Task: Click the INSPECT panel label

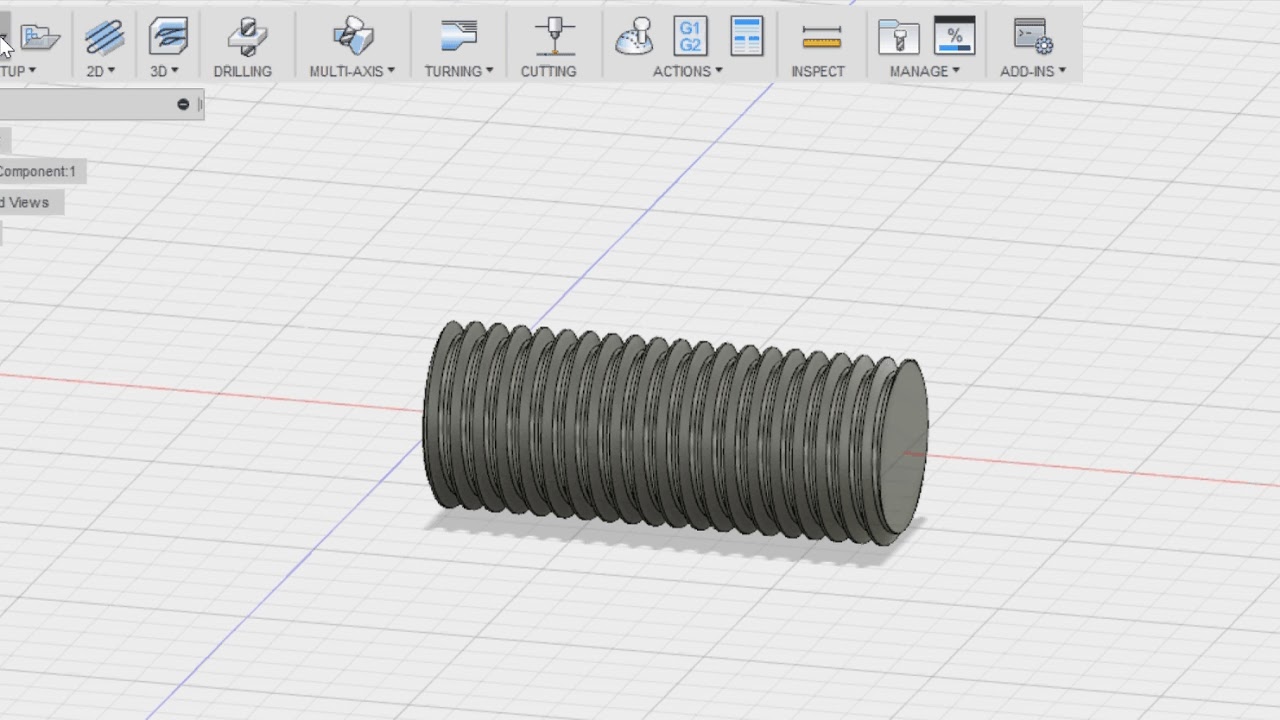Action: pos(818,71)
